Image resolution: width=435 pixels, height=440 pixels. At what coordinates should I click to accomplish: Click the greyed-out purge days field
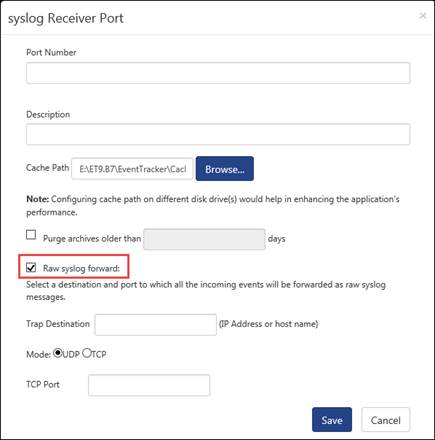(x=204, y=239)
